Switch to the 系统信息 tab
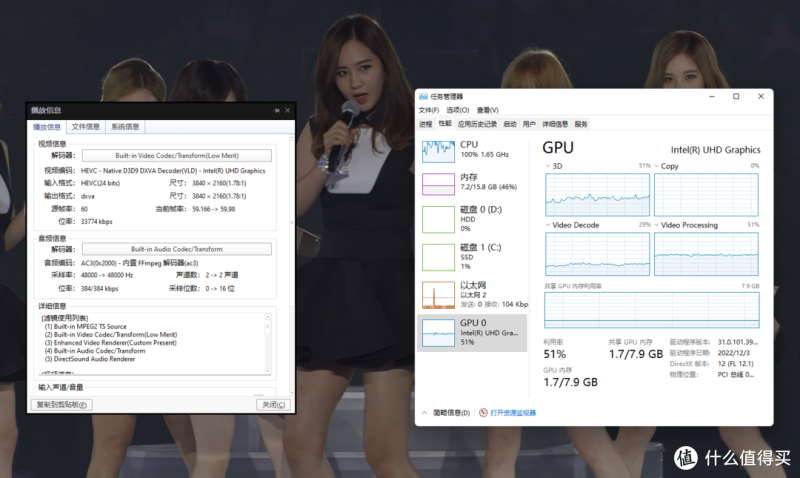 [x=125, y=127]
